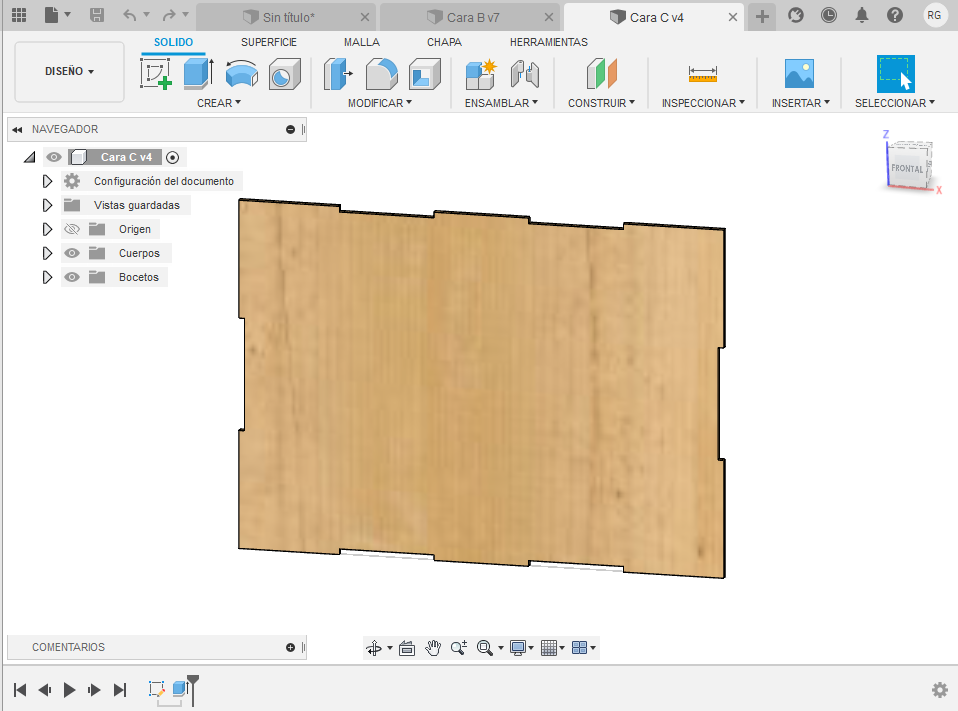Expand the Origen node
This screenshot has width=958, height=711.
click(x=48, y=230)
